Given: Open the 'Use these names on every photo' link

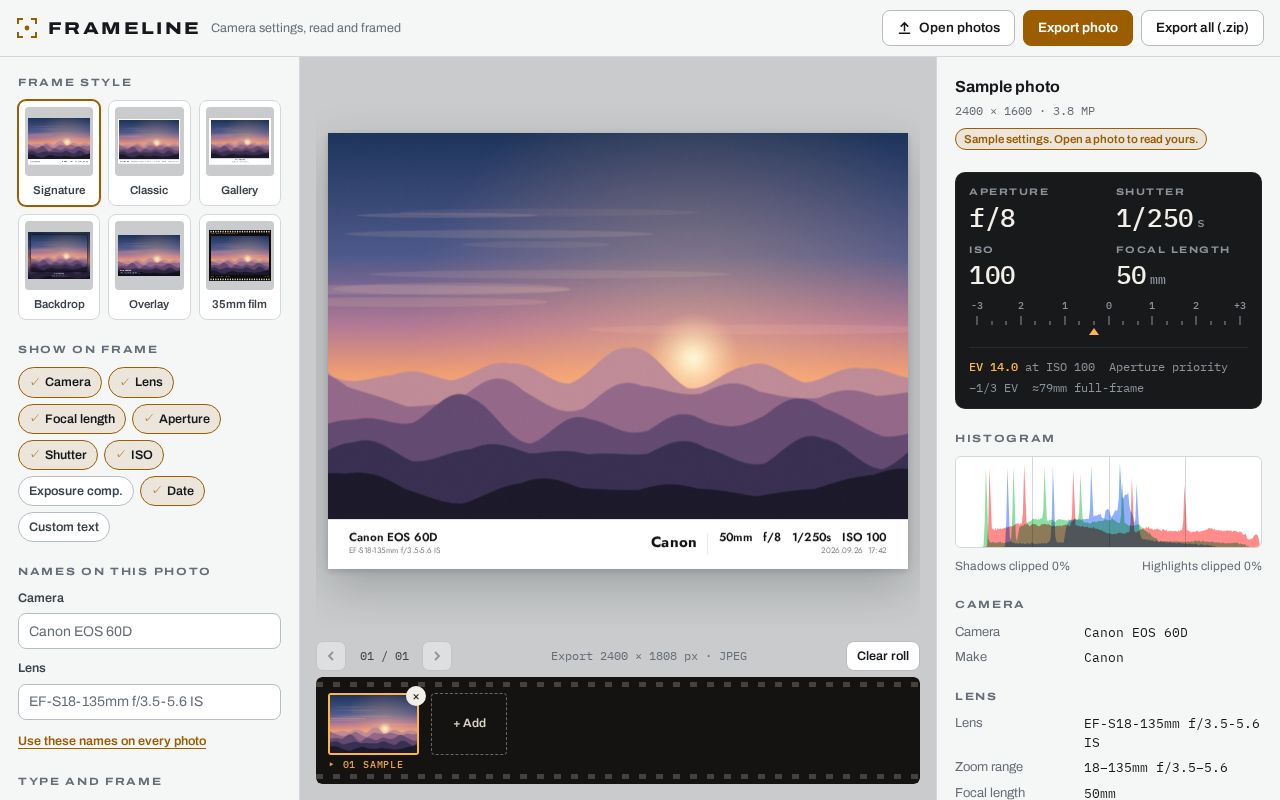Looking at the screenshot, I should coord(112,741).
